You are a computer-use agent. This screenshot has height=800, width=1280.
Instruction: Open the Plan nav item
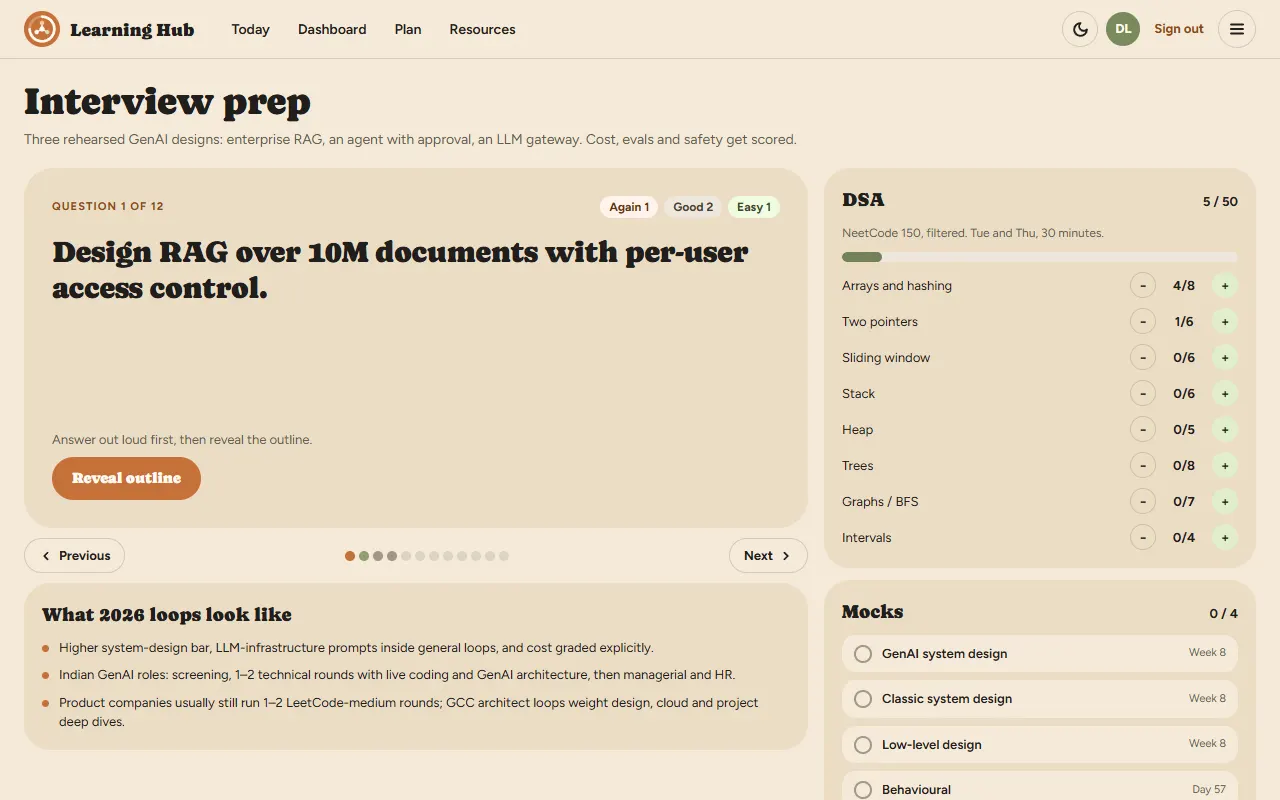tap(408, 29)
